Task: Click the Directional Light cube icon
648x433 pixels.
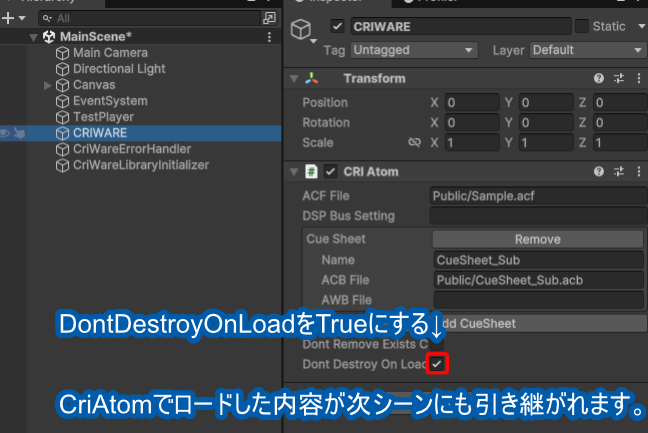Action: pyautogui.click(x=62, y=69)
